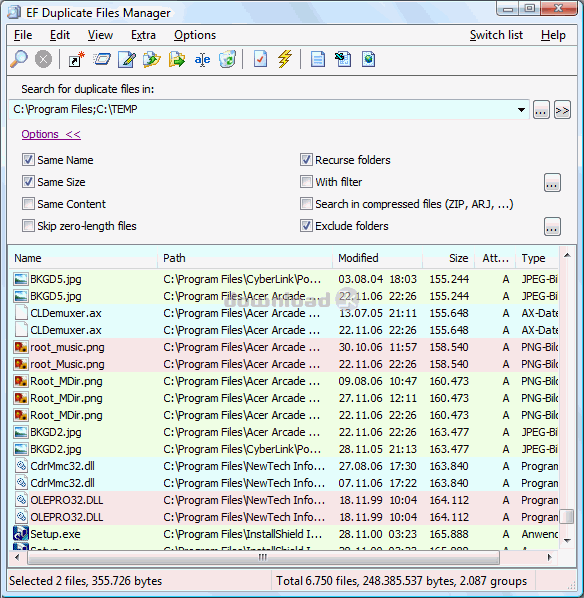Viewport: 584px width, 598px height.
Task: Click the horizontal scrollbar left arrow
Action: coord(18,557)
